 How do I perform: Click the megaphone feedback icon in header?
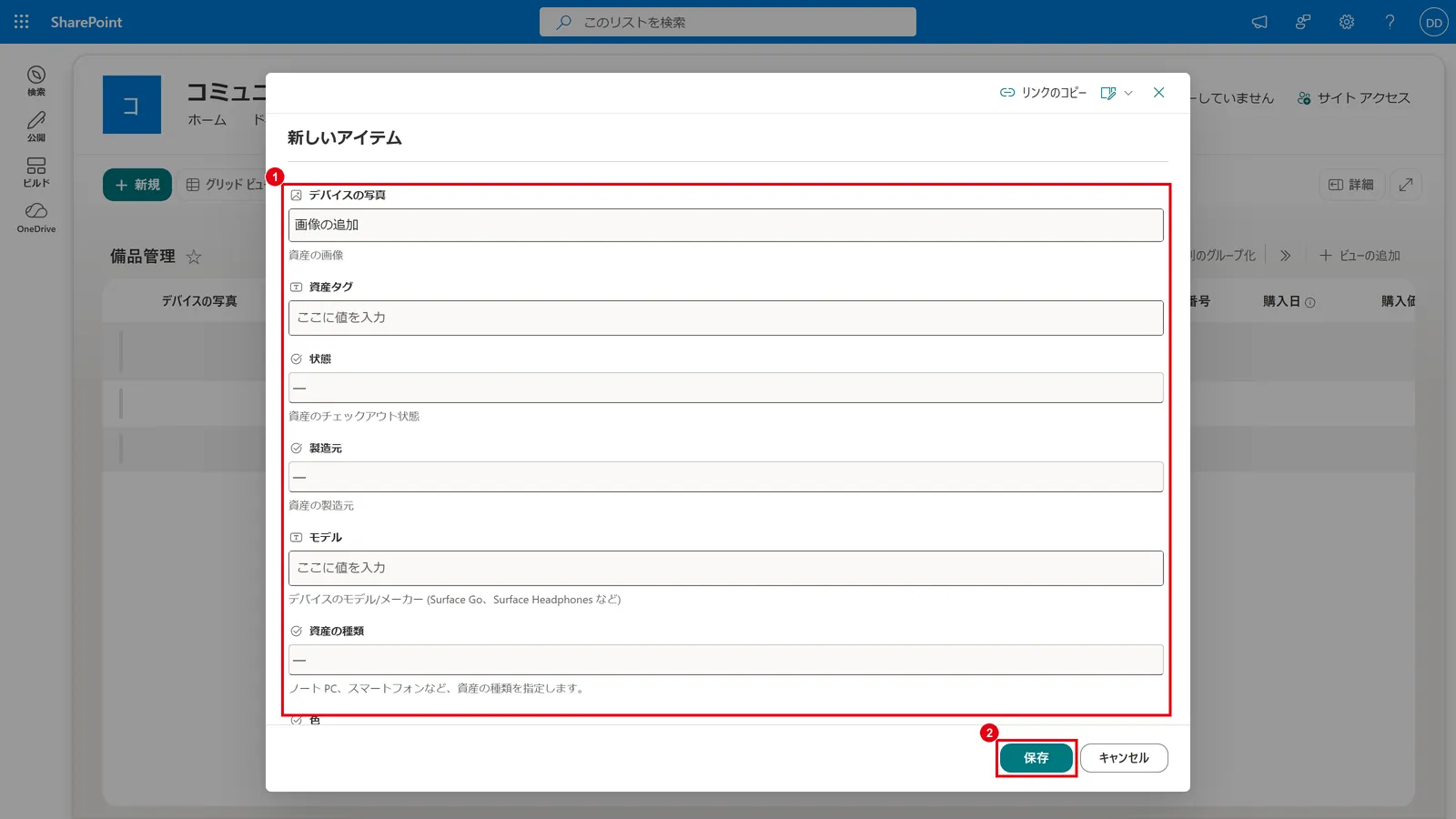click(1259, 22)
